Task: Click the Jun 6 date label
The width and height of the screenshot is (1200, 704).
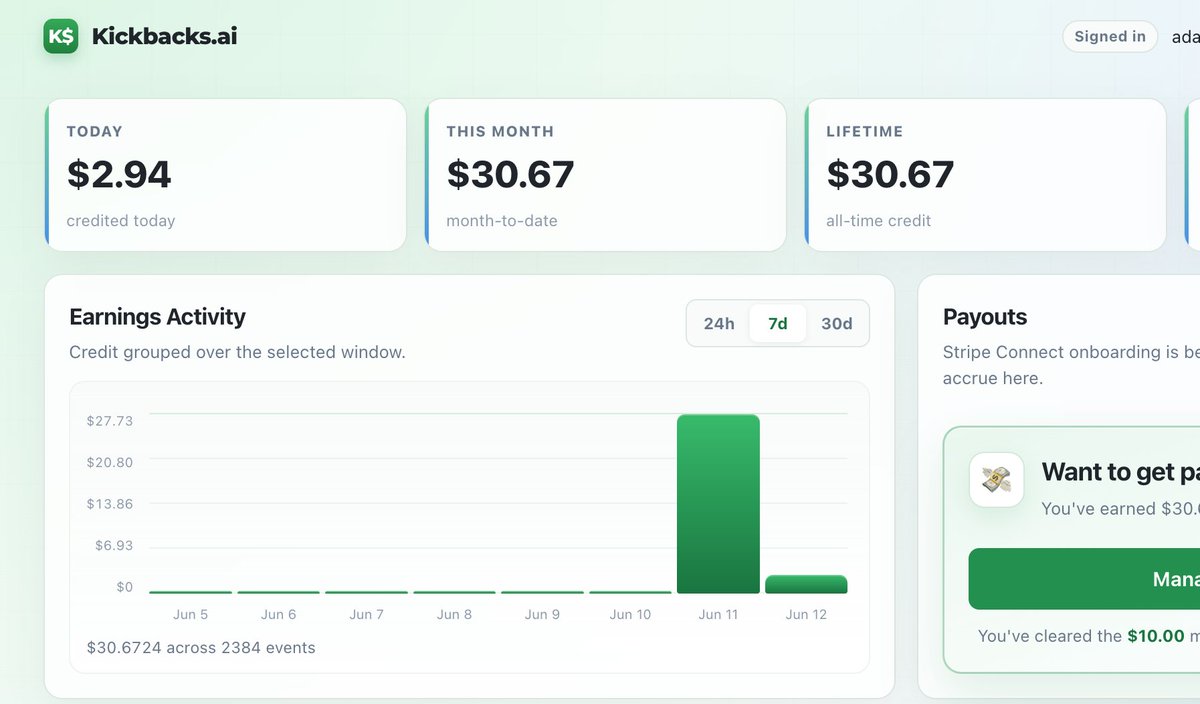Action: pyautogui.click(x=278, y=614)
